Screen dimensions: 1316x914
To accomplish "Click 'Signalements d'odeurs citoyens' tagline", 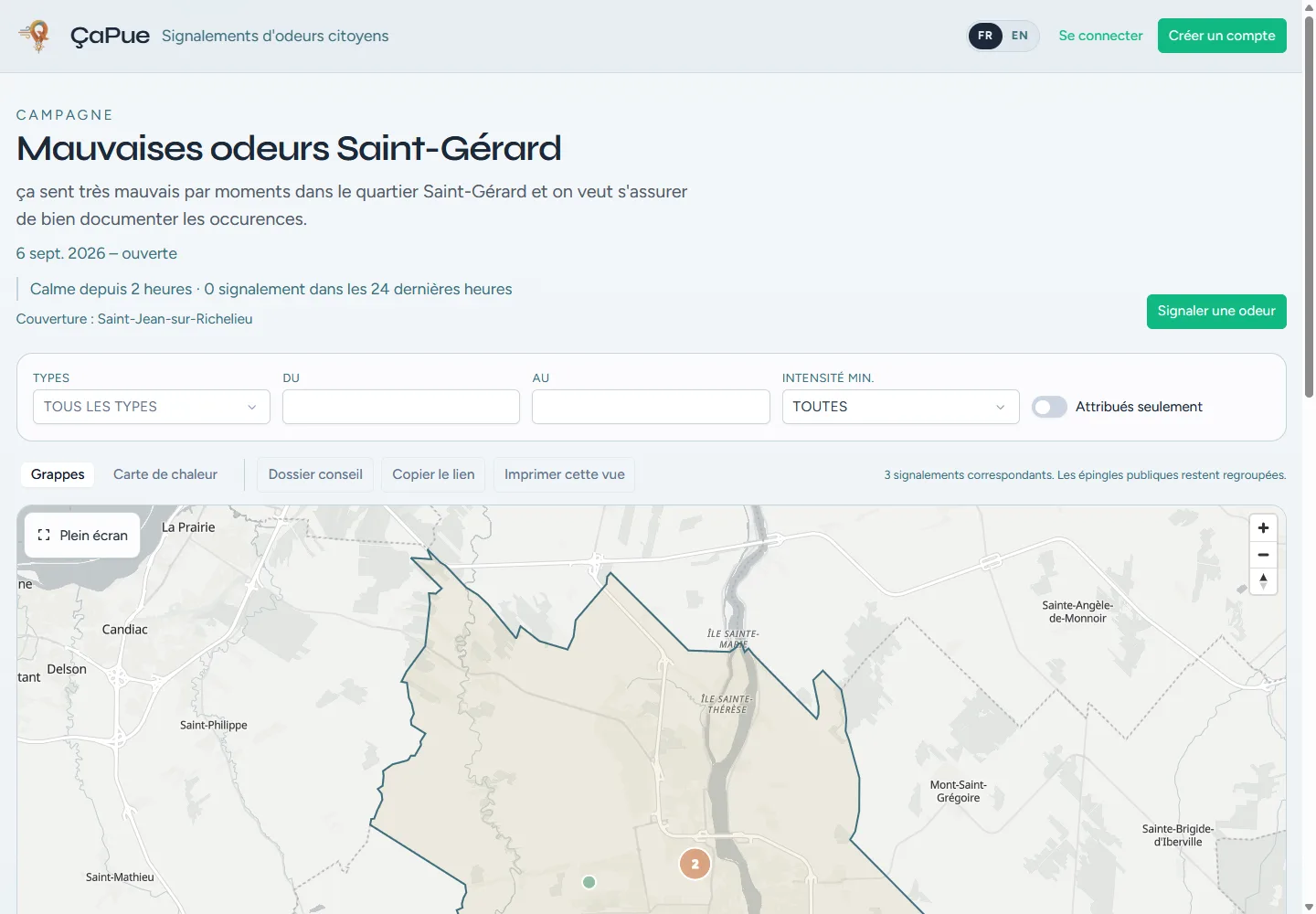I will tap(275, 36).
